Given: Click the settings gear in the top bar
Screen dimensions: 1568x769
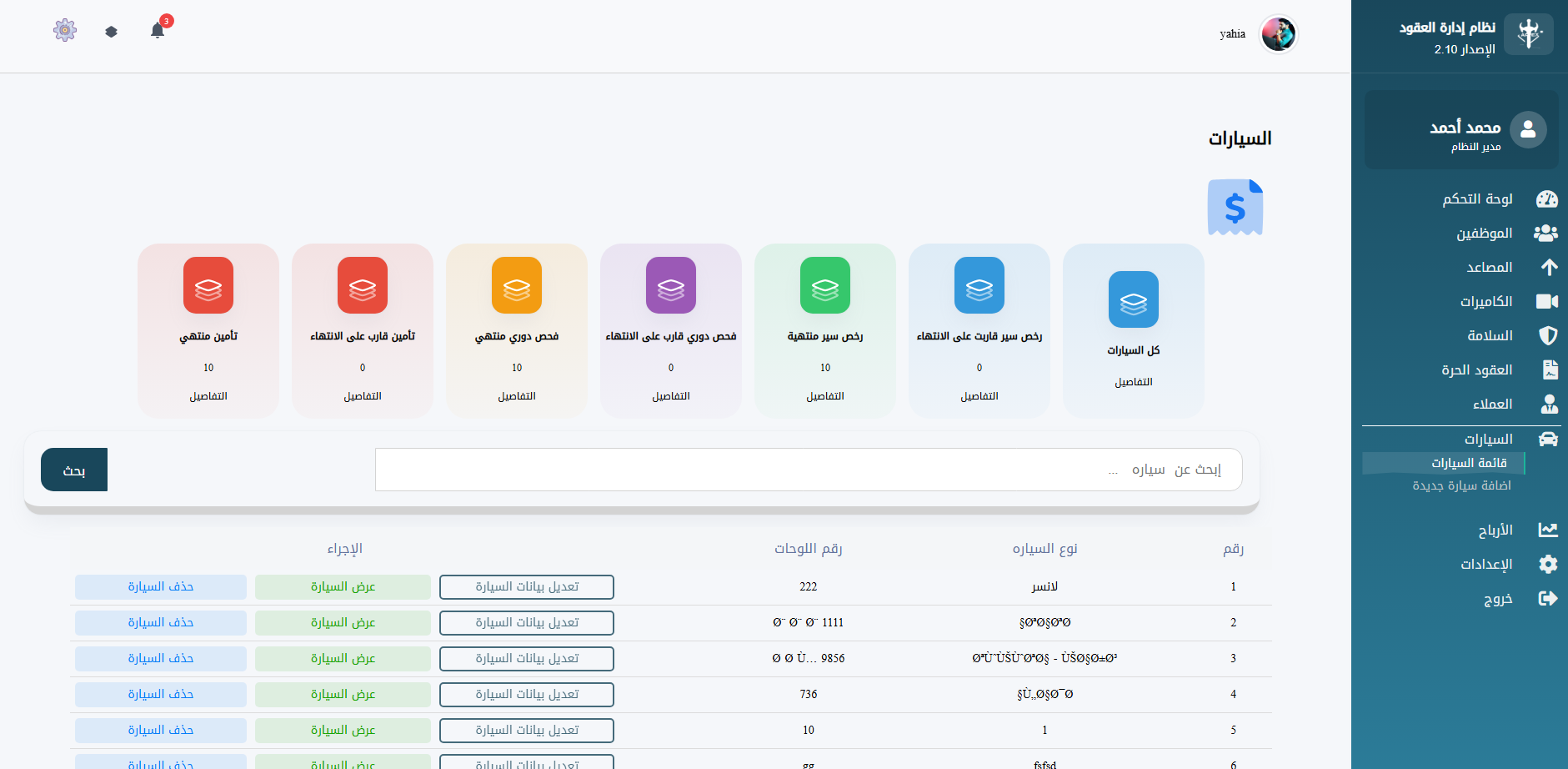Looking at the screenshot, I should coord(64,29).
